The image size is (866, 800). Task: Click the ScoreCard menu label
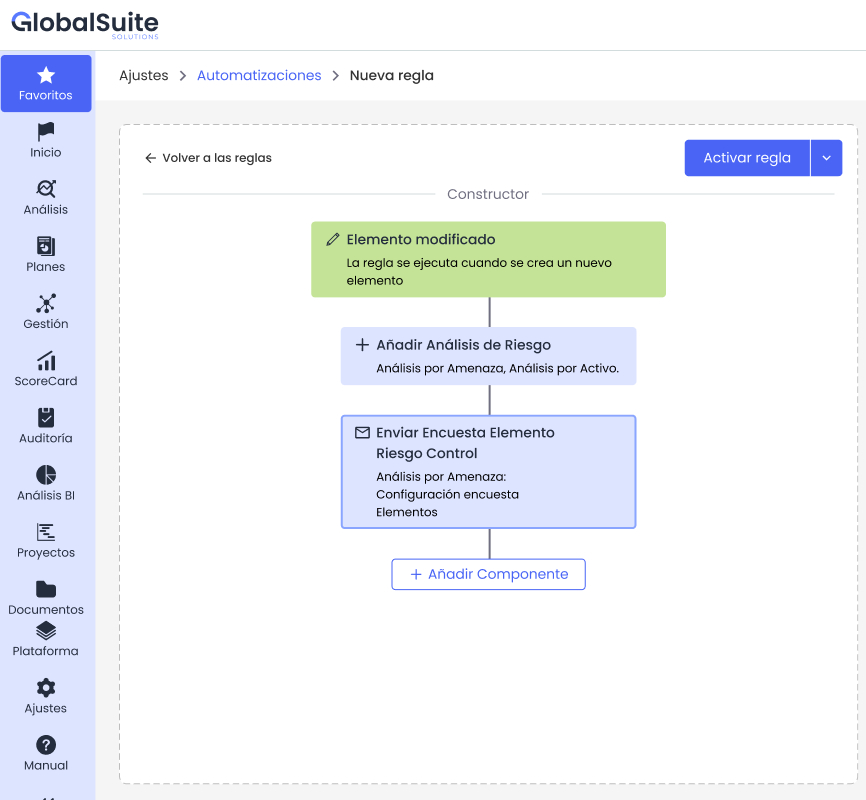(x=46, y=381)
